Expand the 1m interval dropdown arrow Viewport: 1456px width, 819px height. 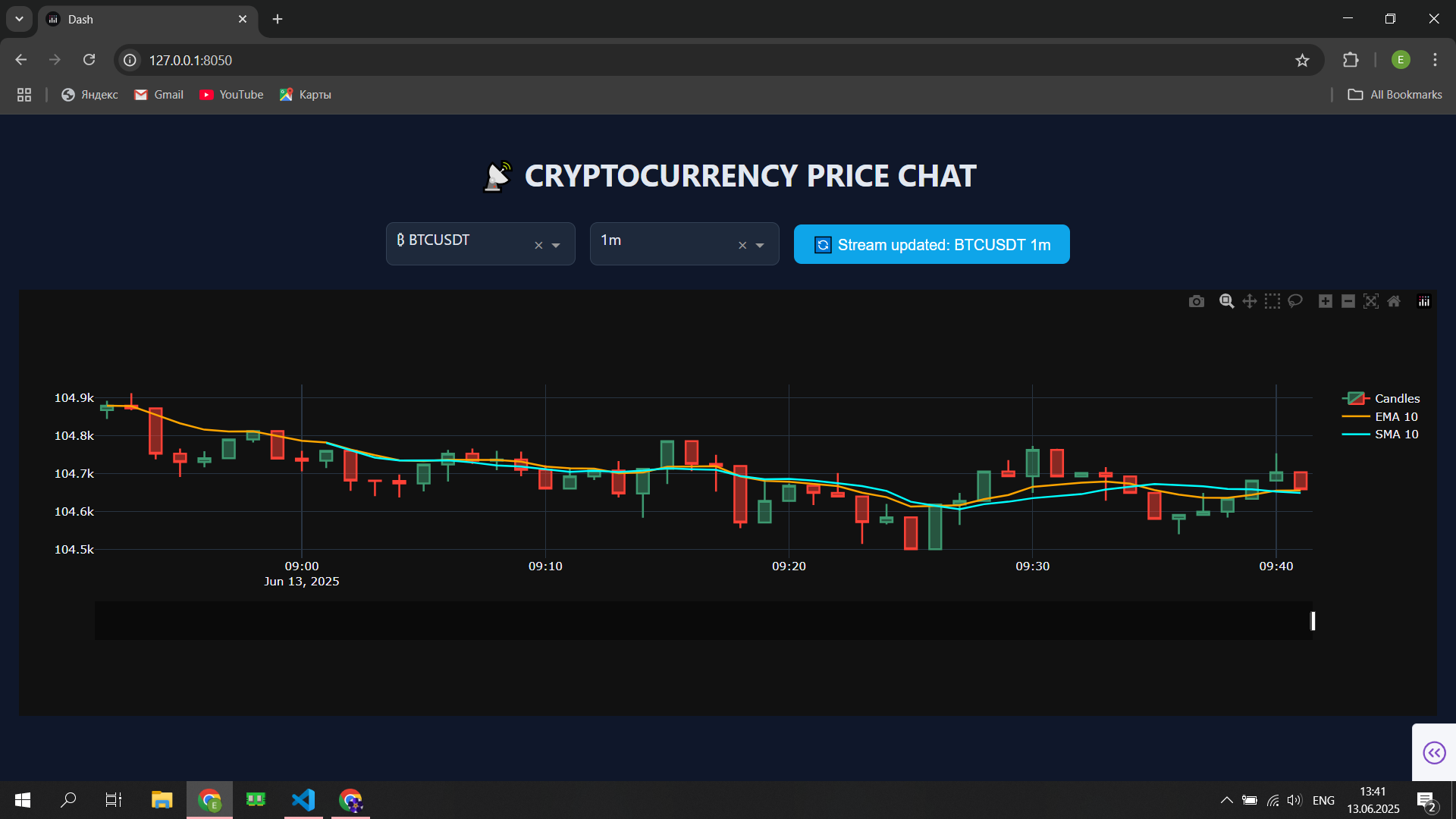click(760, 245)
